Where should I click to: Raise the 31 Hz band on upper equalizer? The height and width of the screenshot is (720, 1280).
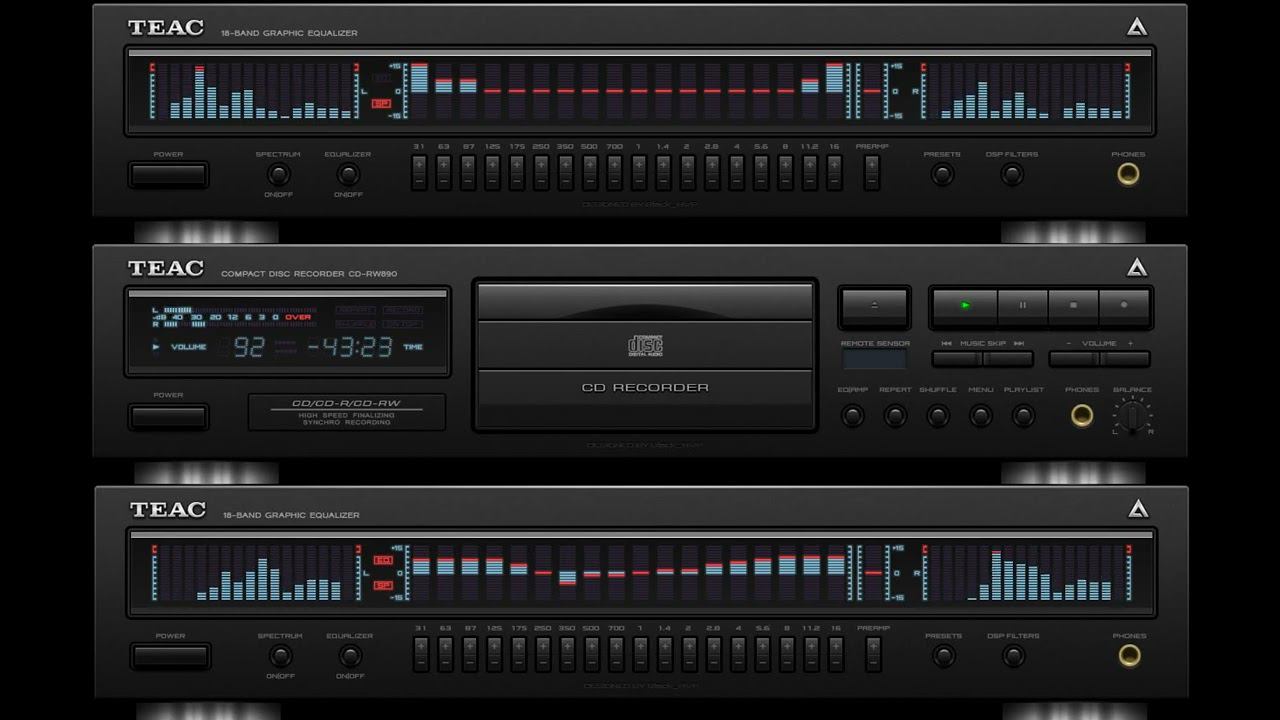419,164
